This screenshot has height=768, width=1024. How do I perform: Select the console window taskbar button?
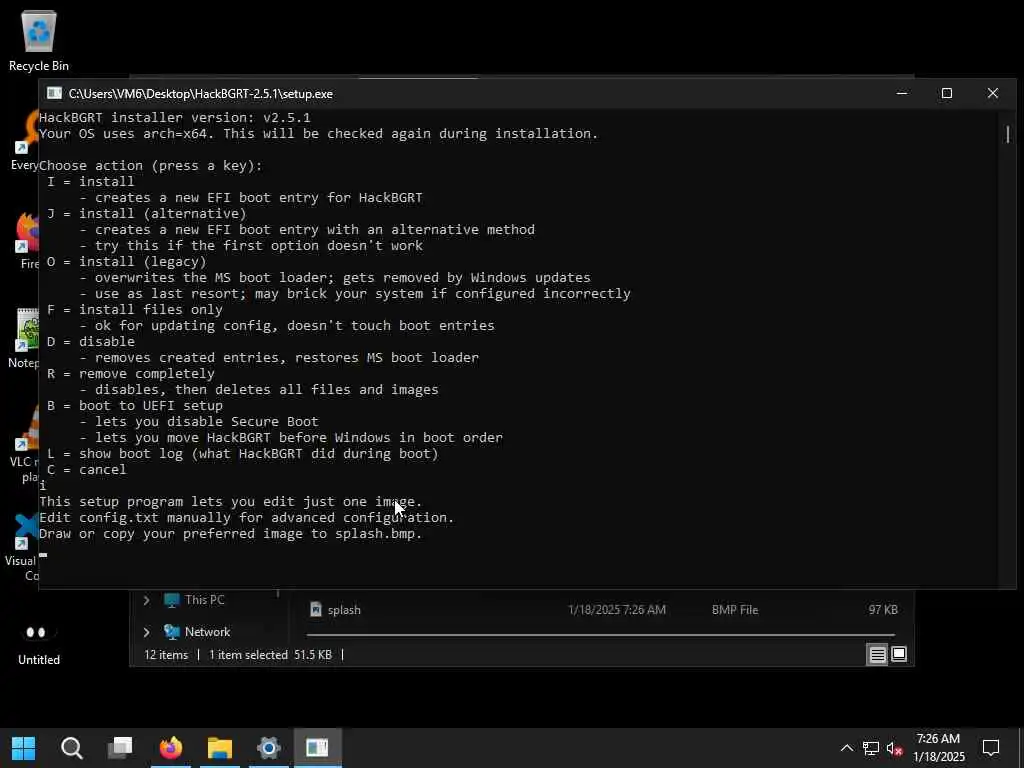tap(317, 748)
